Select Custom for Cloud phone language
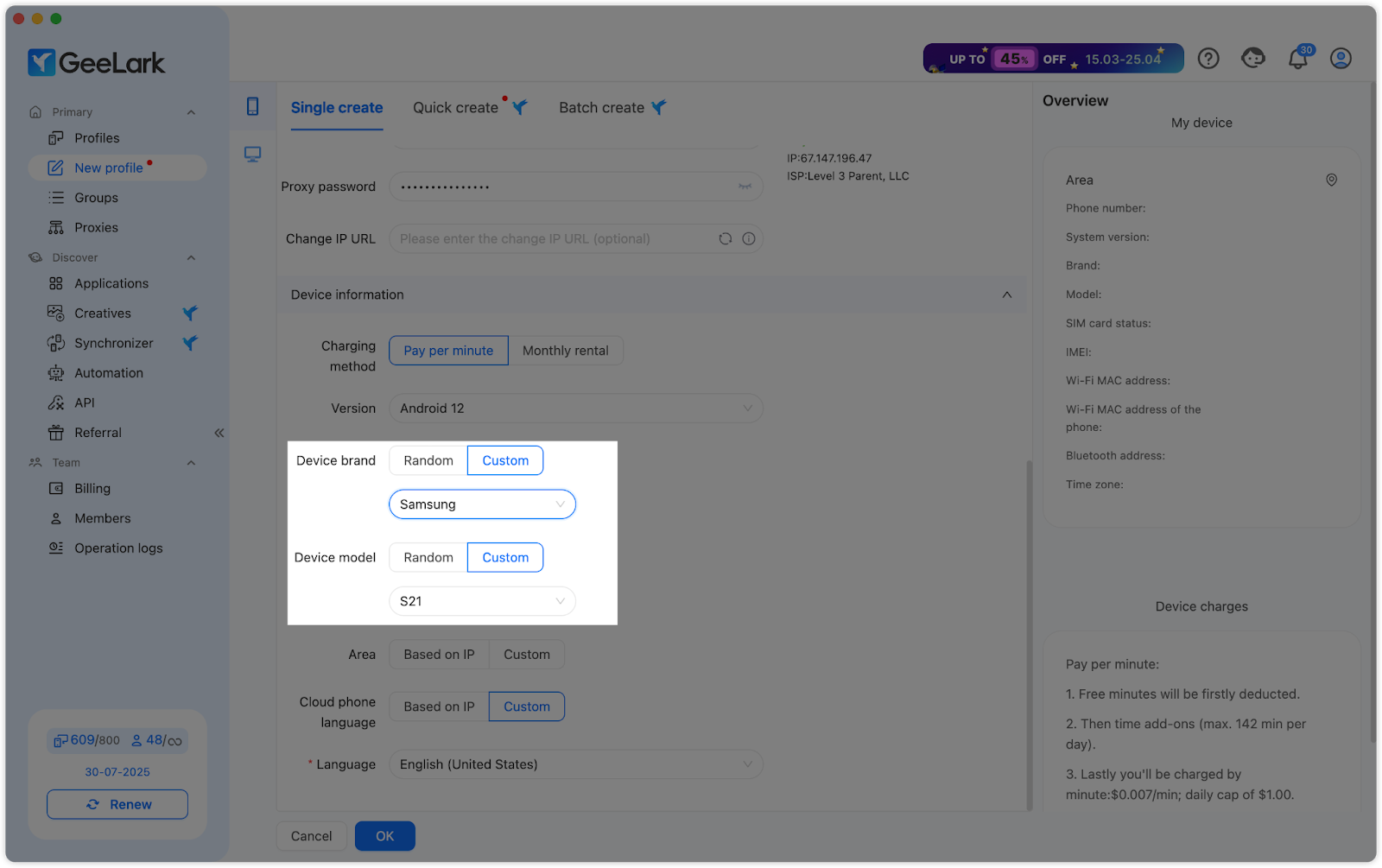Viewport: 1382px width, 868px height. 527,706
